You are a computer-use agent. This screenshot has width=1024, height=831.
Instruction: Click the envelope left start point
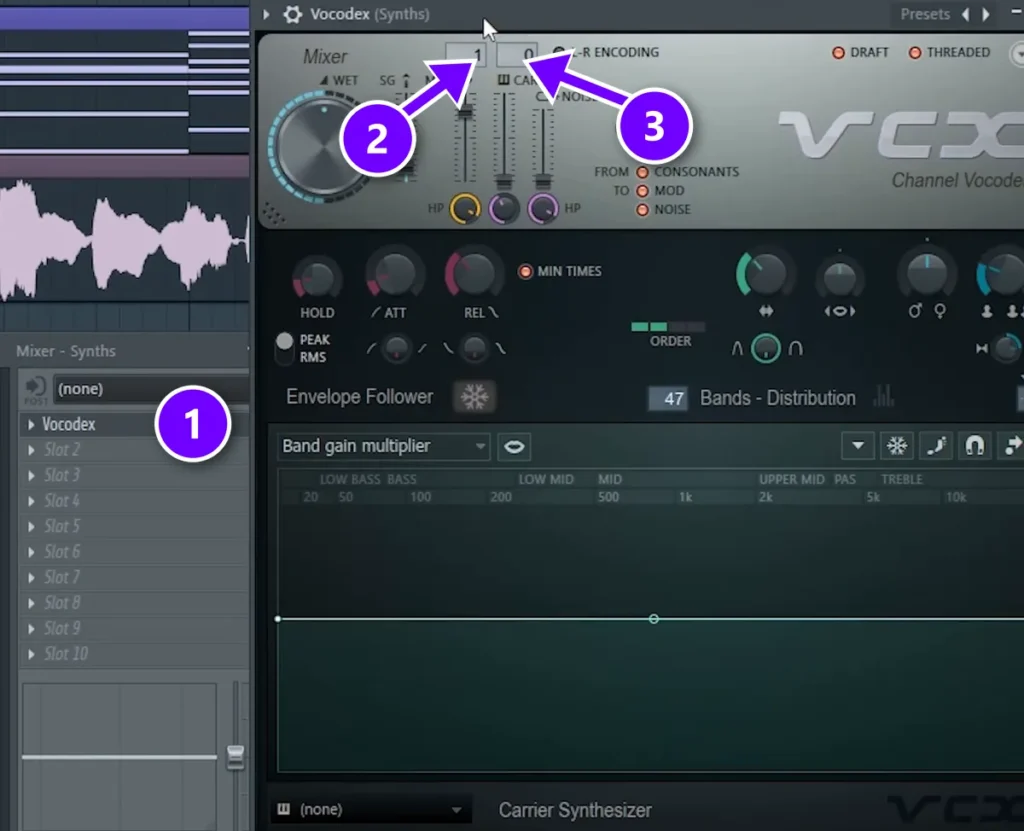tap(278, 619)
